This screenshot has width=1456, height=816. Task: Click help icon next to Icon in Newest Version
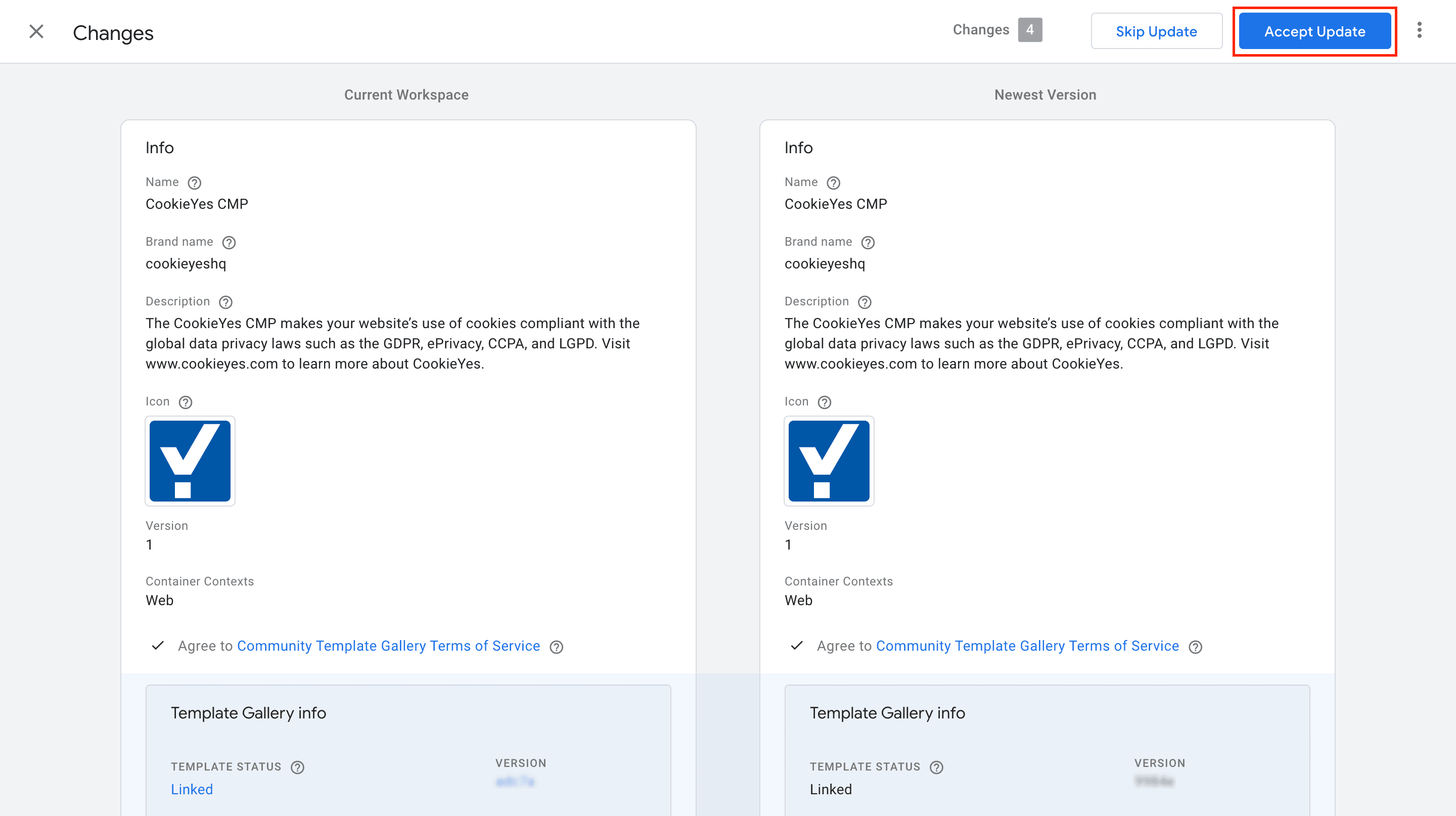pyautogui.click(x=825, y=402)
